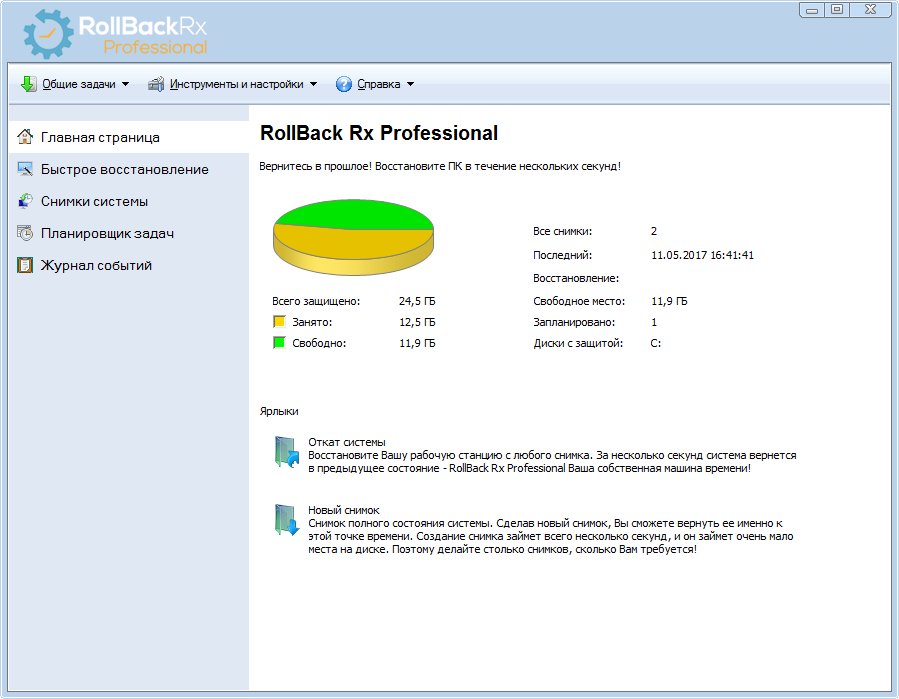The image size is (899, 699).
Task: Click the Быстрое восстановление sidebar icon
Action: pyautogui.click(x=25, y=169)
